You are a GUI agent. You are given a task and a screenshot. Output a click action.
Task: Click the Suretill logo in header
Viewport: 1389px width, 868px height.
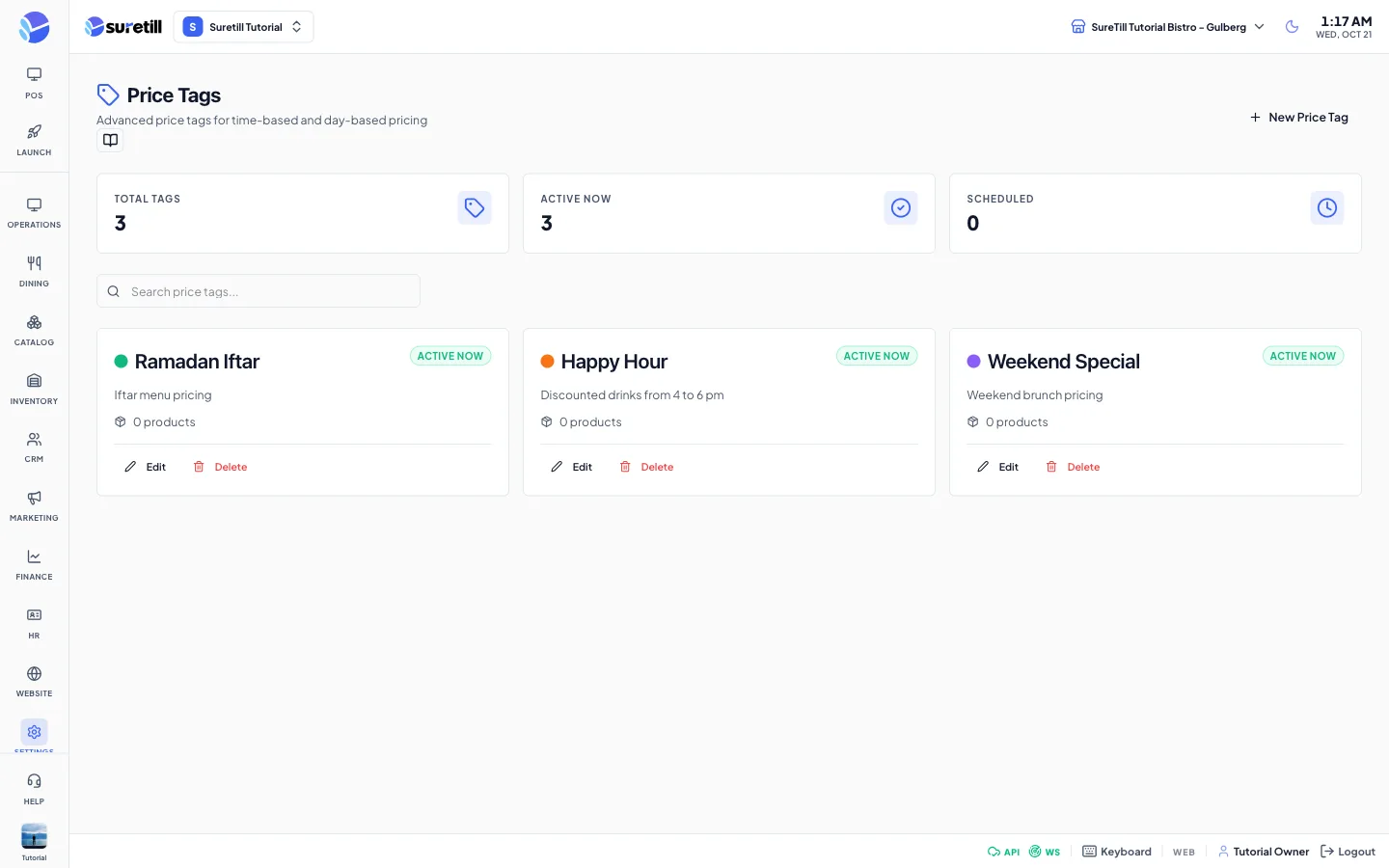coord(123,27)
